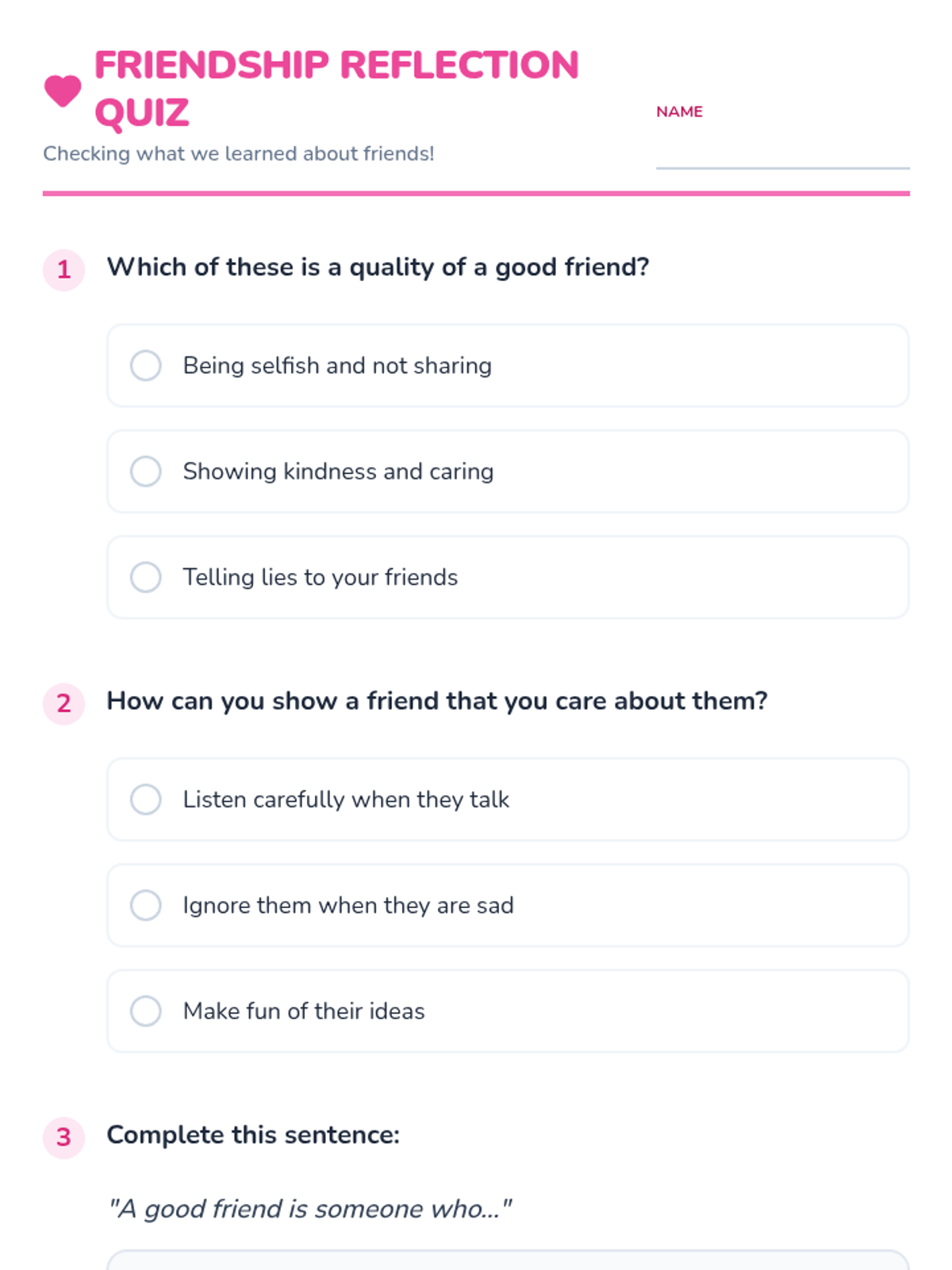Choose 'Listen carefully when they talk' option
952x1270 pixels.
coord(146,799)
